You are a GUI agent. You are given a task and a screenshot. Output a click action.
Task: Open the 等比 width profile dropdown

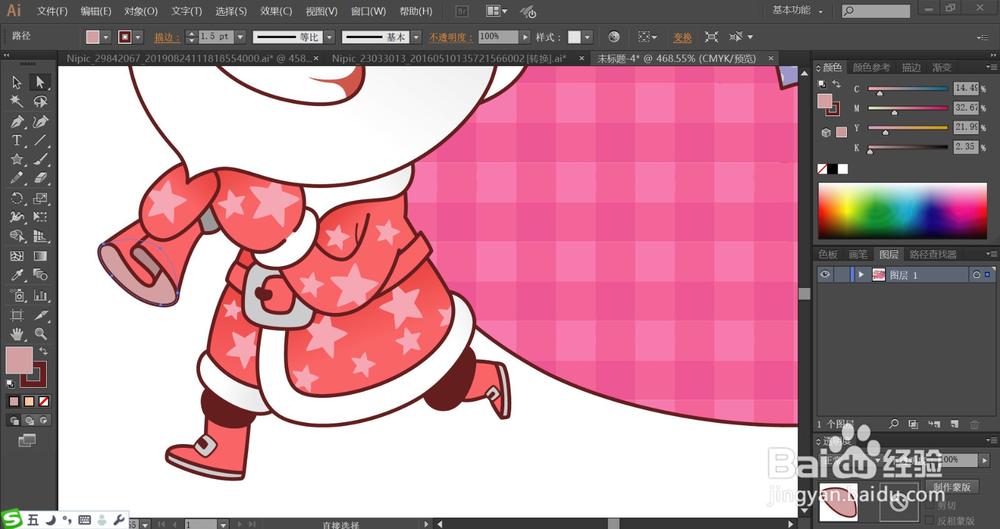pos(330,37)
